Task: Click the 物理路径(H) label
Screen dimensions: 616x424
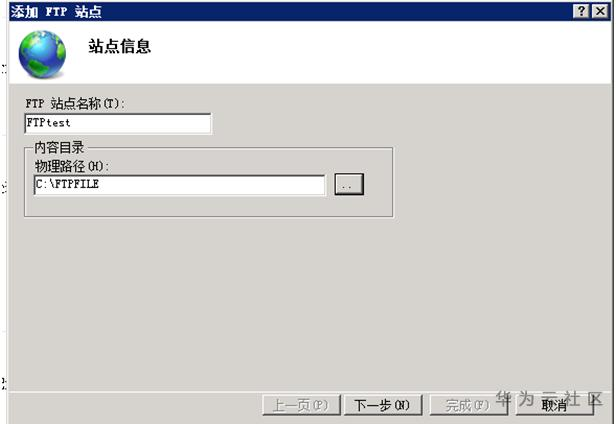Action: tap(72, 166)
